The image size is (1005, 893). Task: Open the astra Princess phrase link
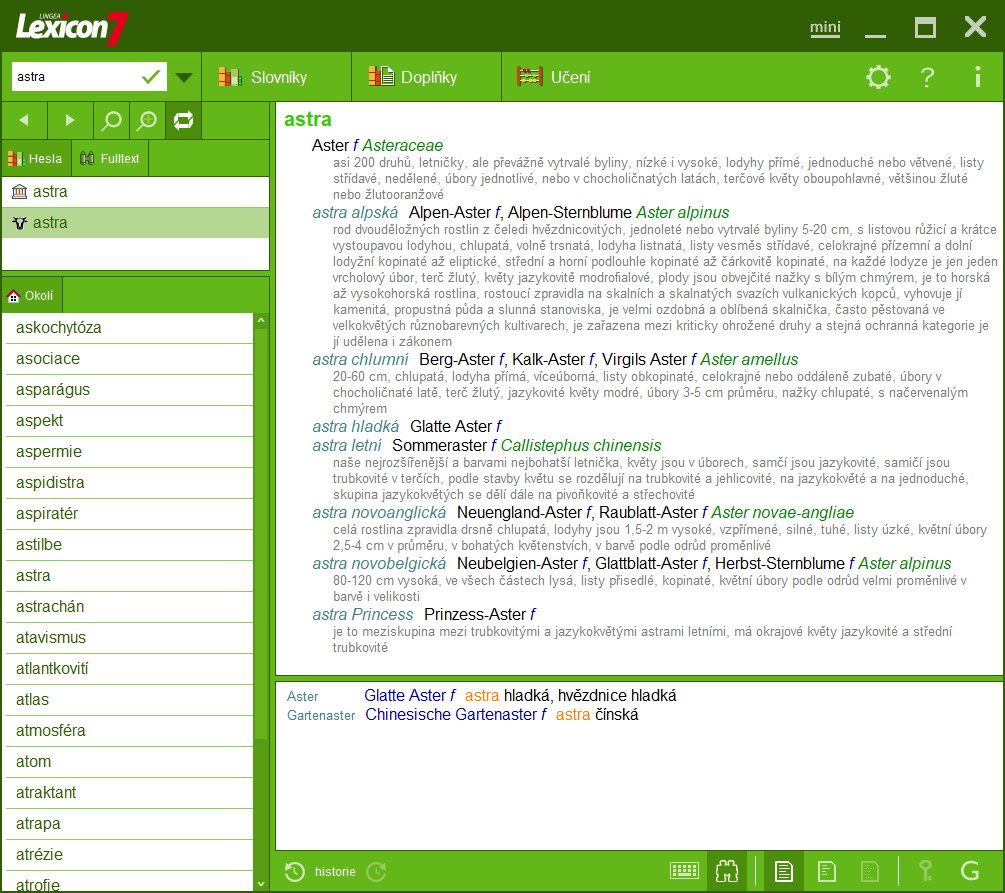click(x=363, y=615)
